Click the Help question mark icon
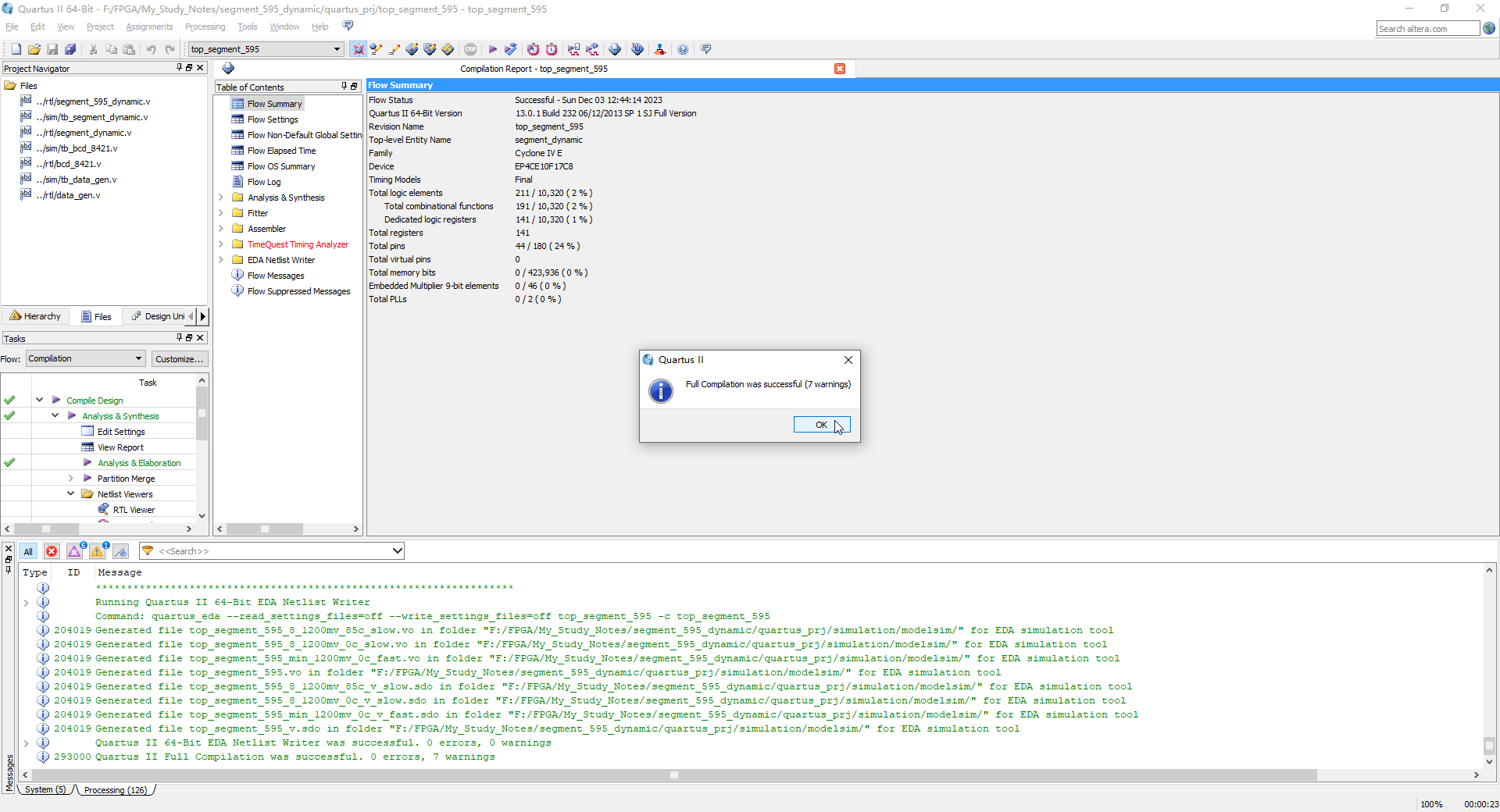 pyautogui.click(x=683, y=49)
